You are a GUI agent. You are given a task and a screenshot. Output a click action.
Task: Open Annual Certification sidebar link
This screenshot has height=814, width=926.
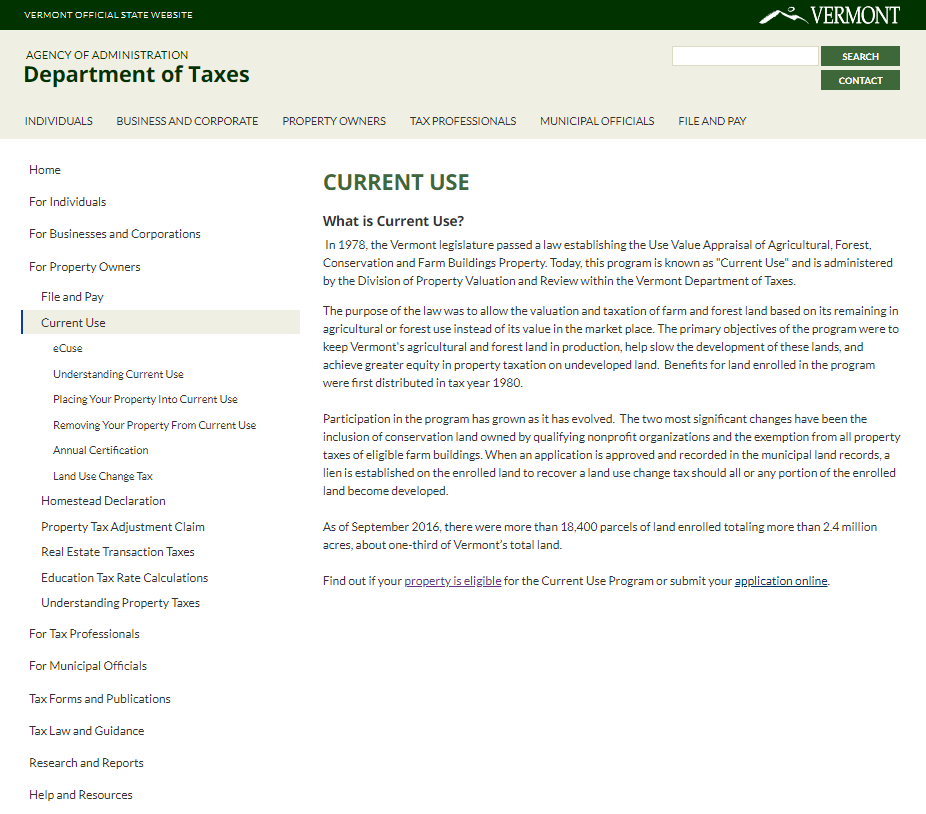point(100,450)
